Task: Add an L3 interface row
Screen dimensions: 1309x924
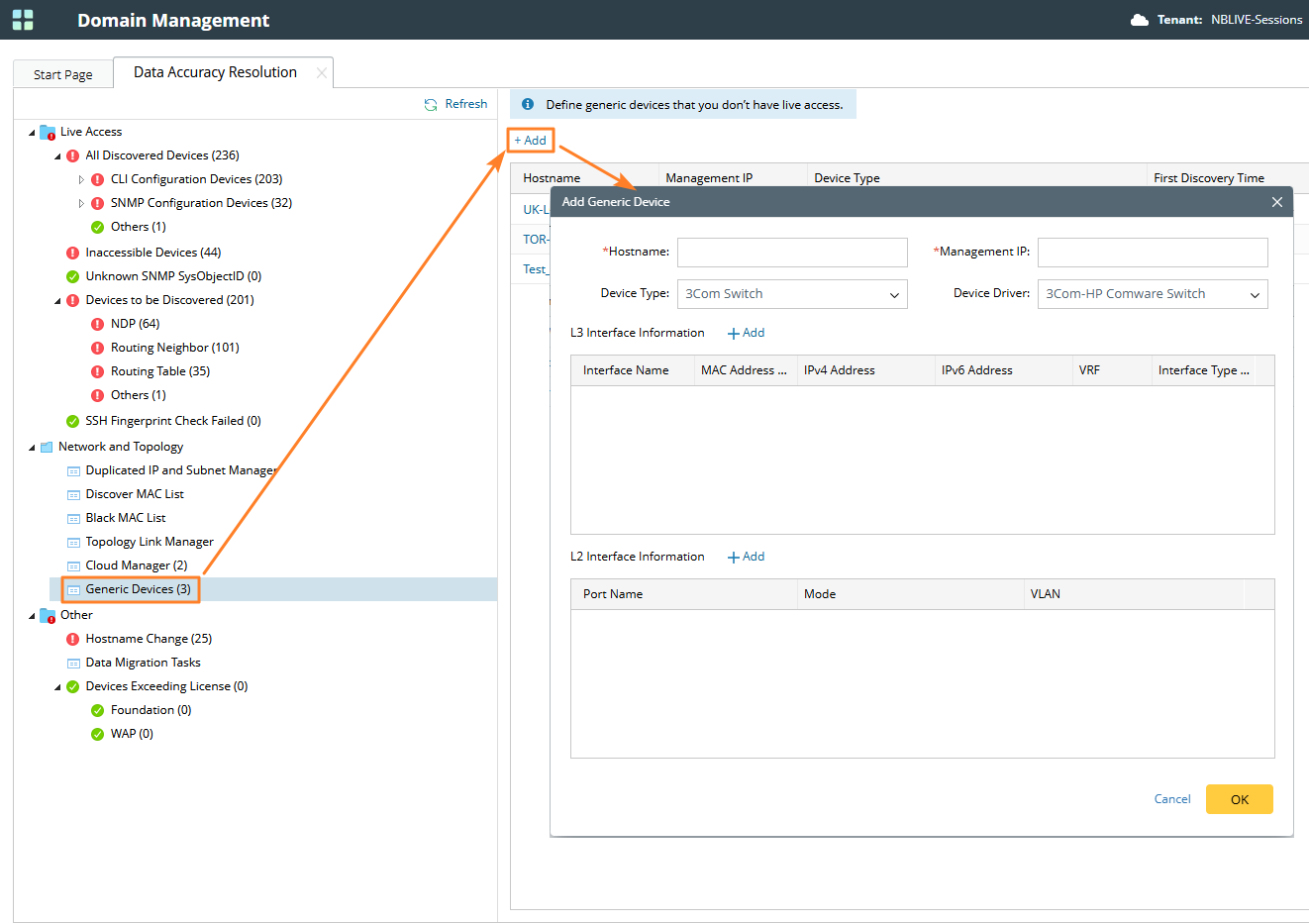Action: [x=746, y=333]
